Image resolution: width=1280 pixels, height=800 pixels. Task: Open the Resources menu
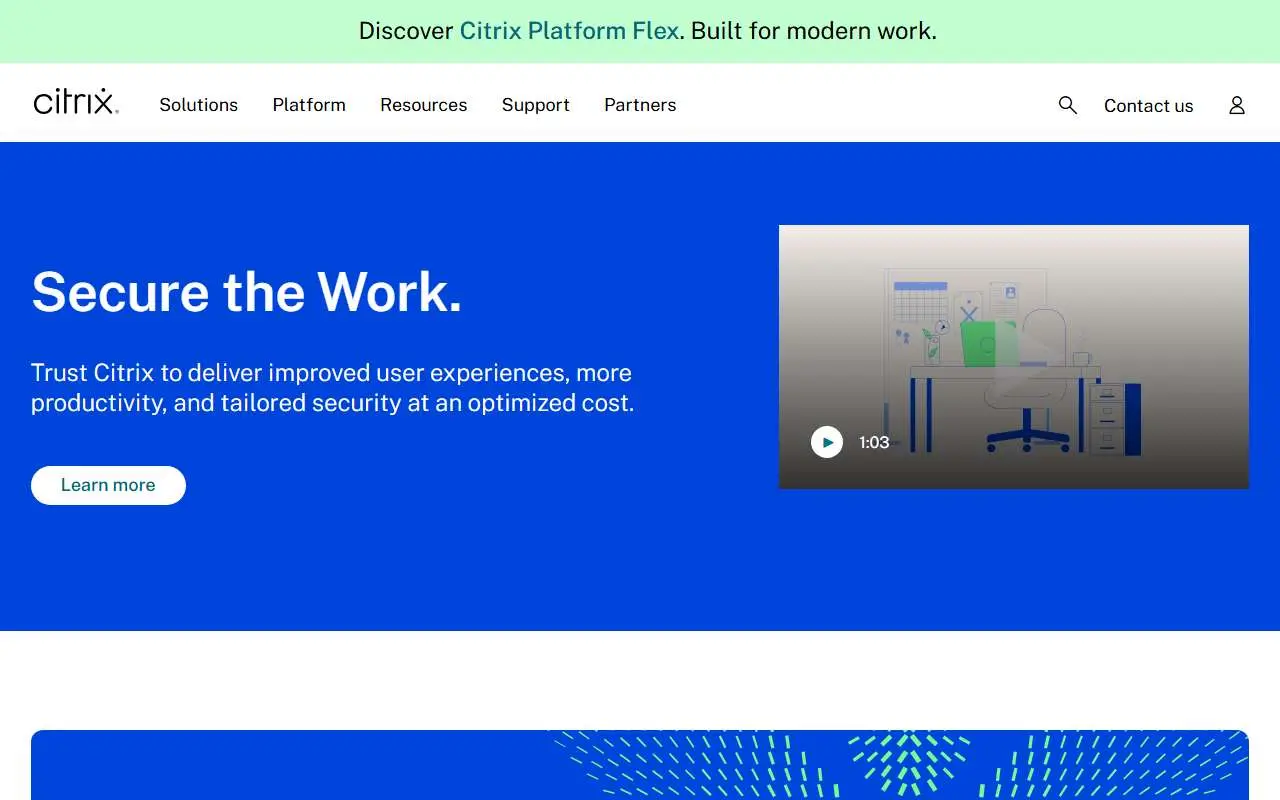pos(424,105)
